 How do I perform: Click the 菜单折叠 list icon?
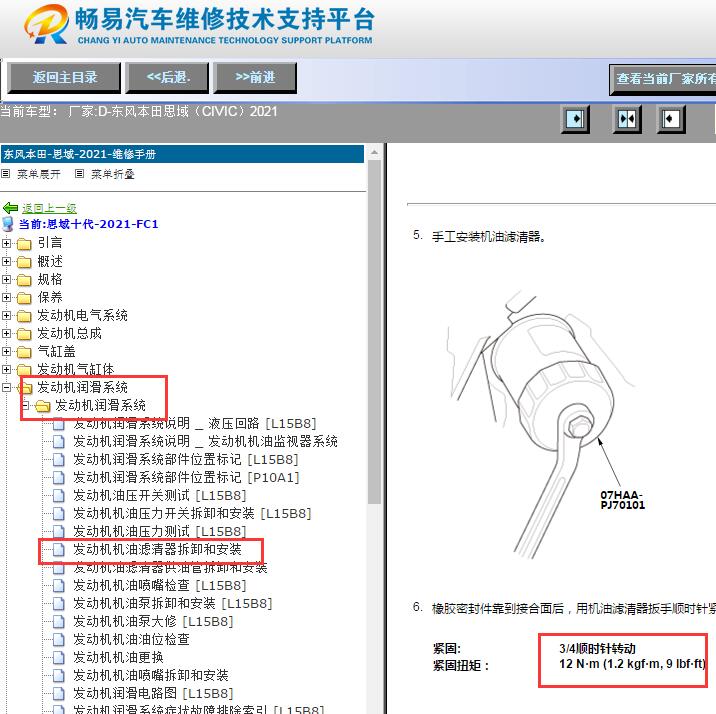(79, 173)
